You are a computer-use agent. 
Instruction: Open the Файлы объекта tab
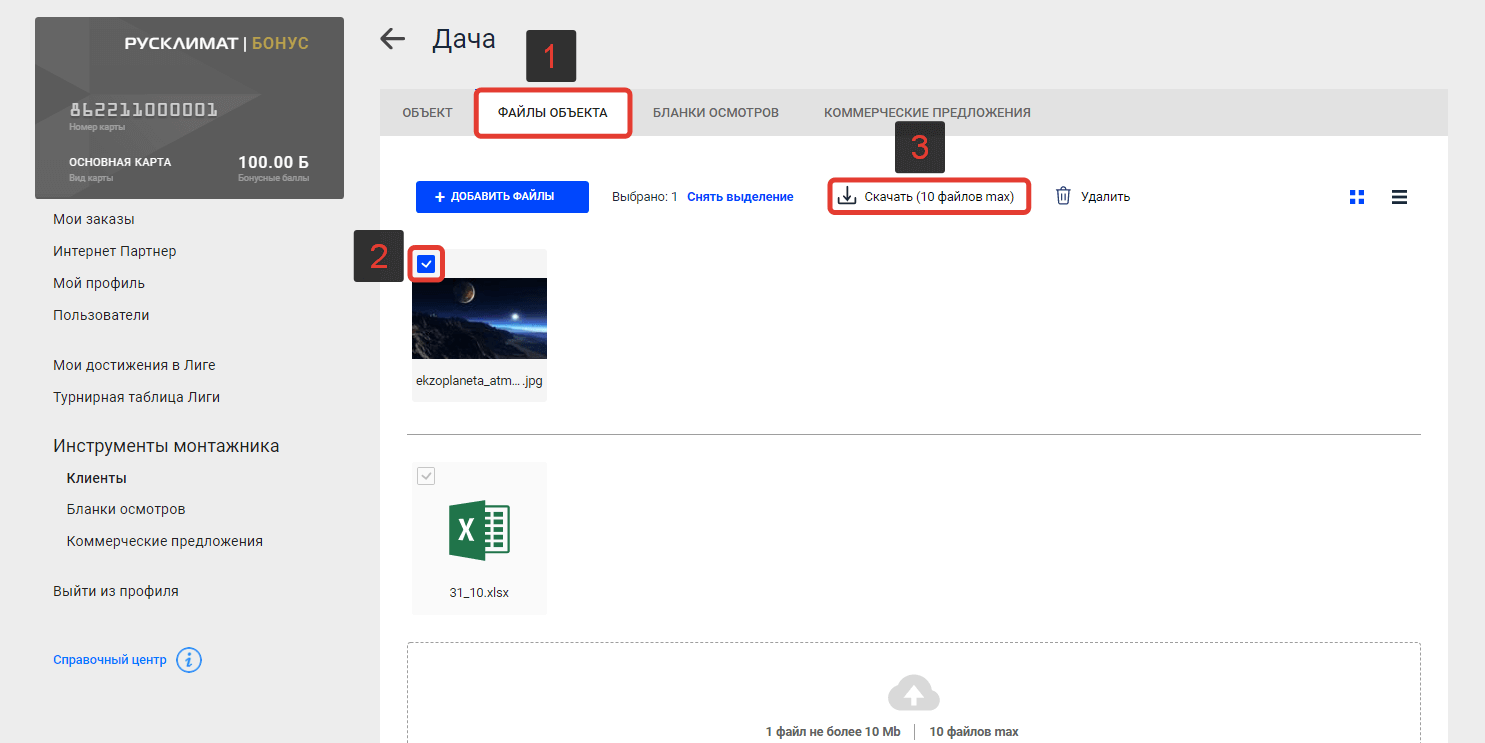point(553,113)
